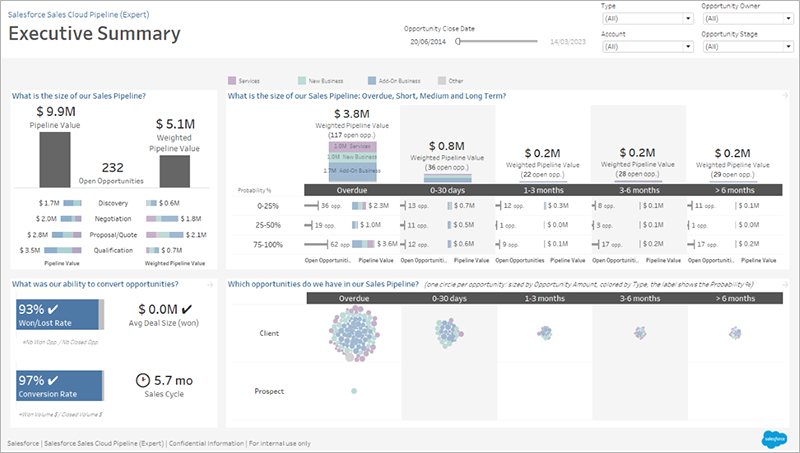800x453 pixels.
Task: Open the Opportunity Stage filter dropdown
Action: tap(747, 47)
